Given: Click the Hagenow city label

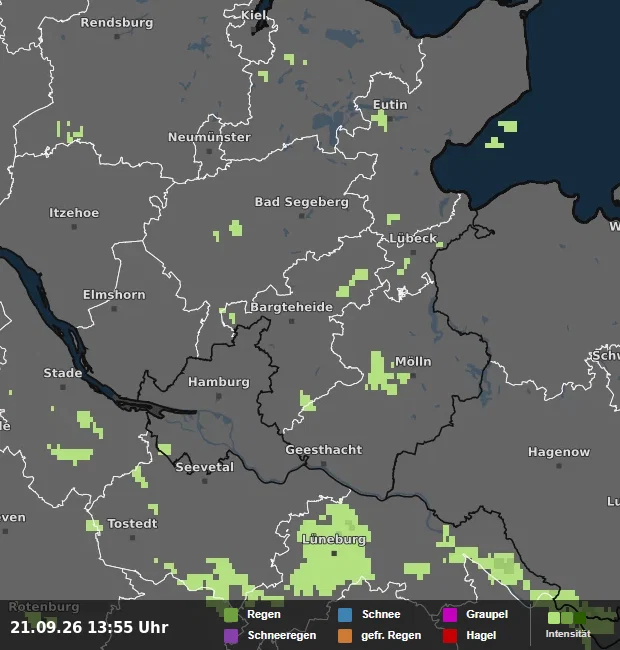Looking at the screenshot, I should point(559,452).
